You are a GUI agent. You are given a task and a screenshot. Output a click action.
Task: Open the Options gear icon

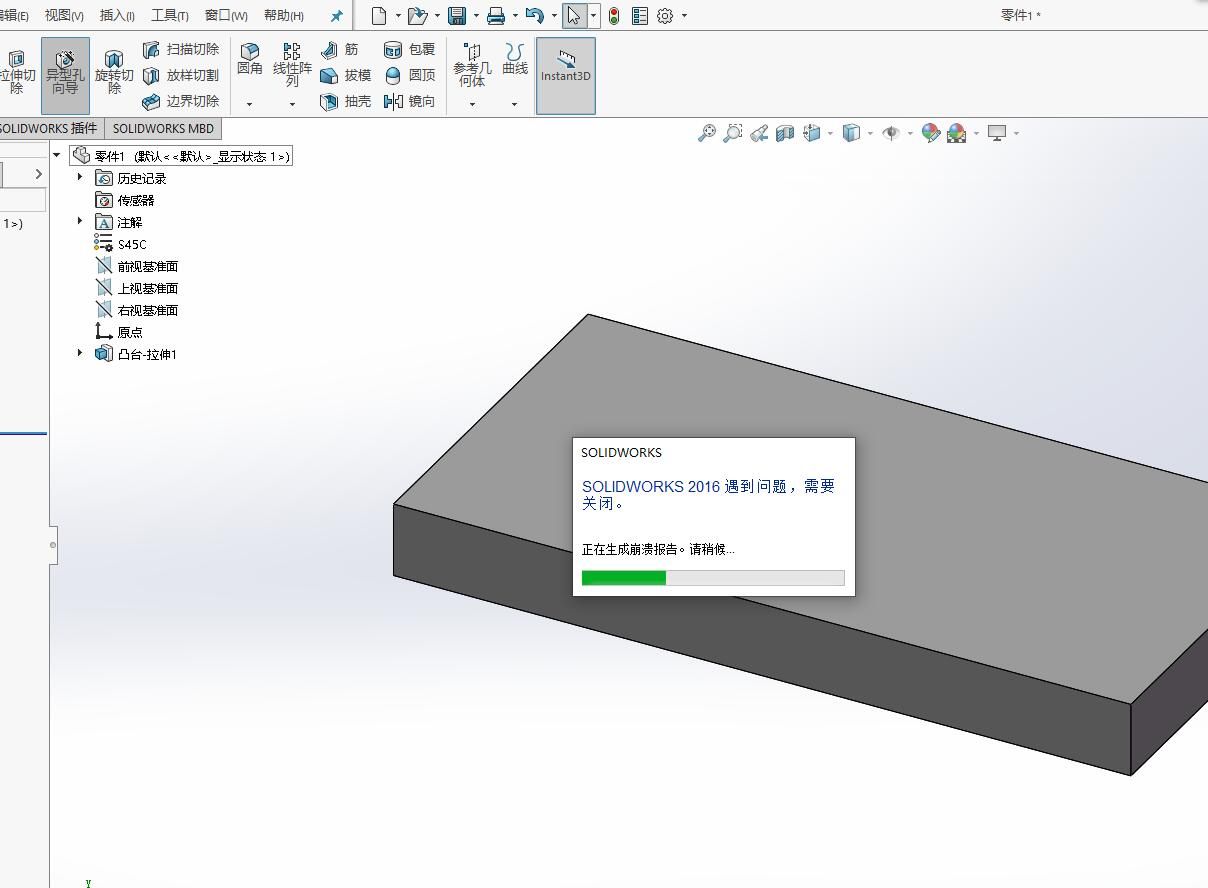[665, 15]
